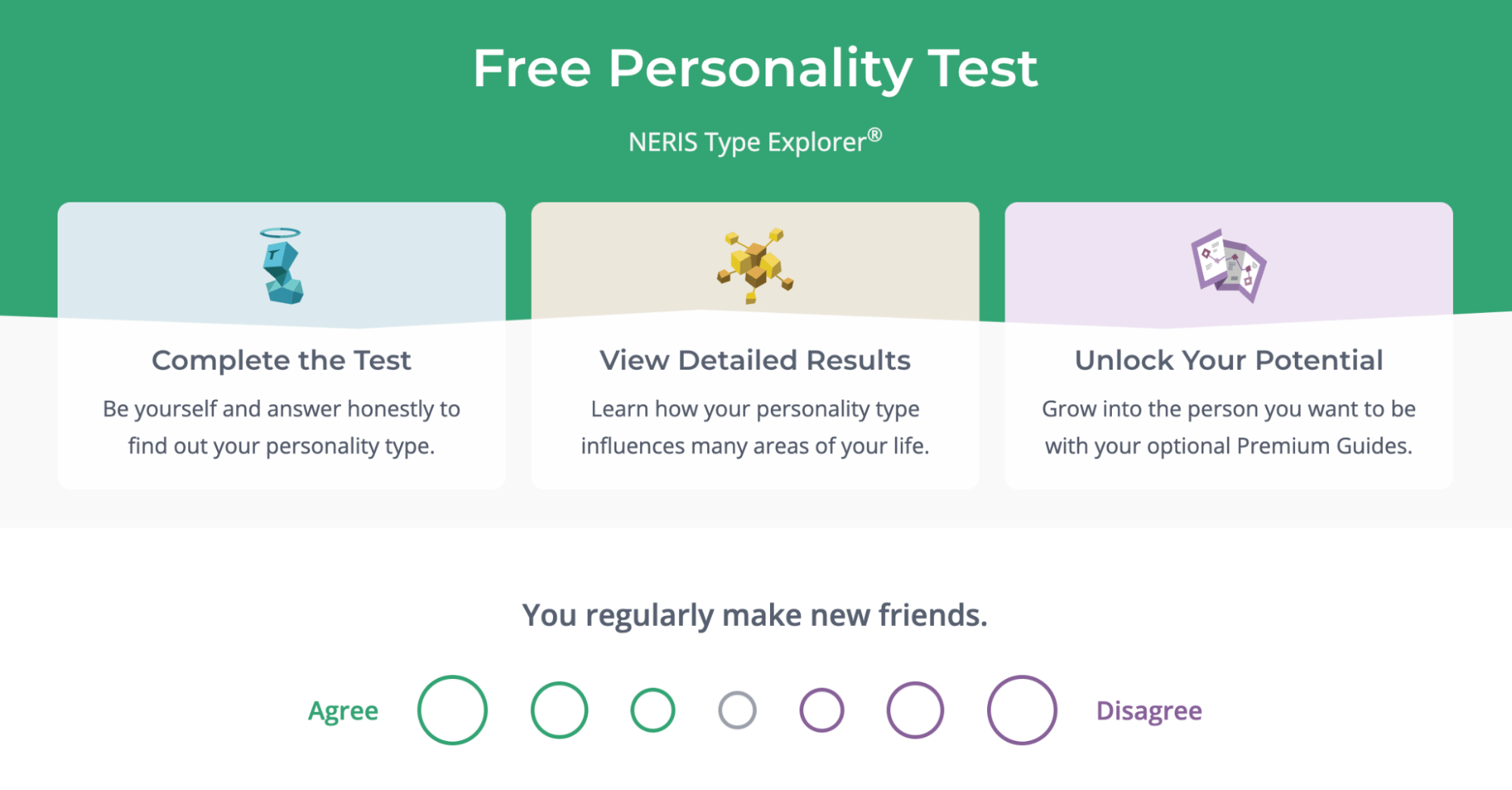Screen dimensions: 1512x790
Task: Click the Agree label
Action: click(342, 710)
